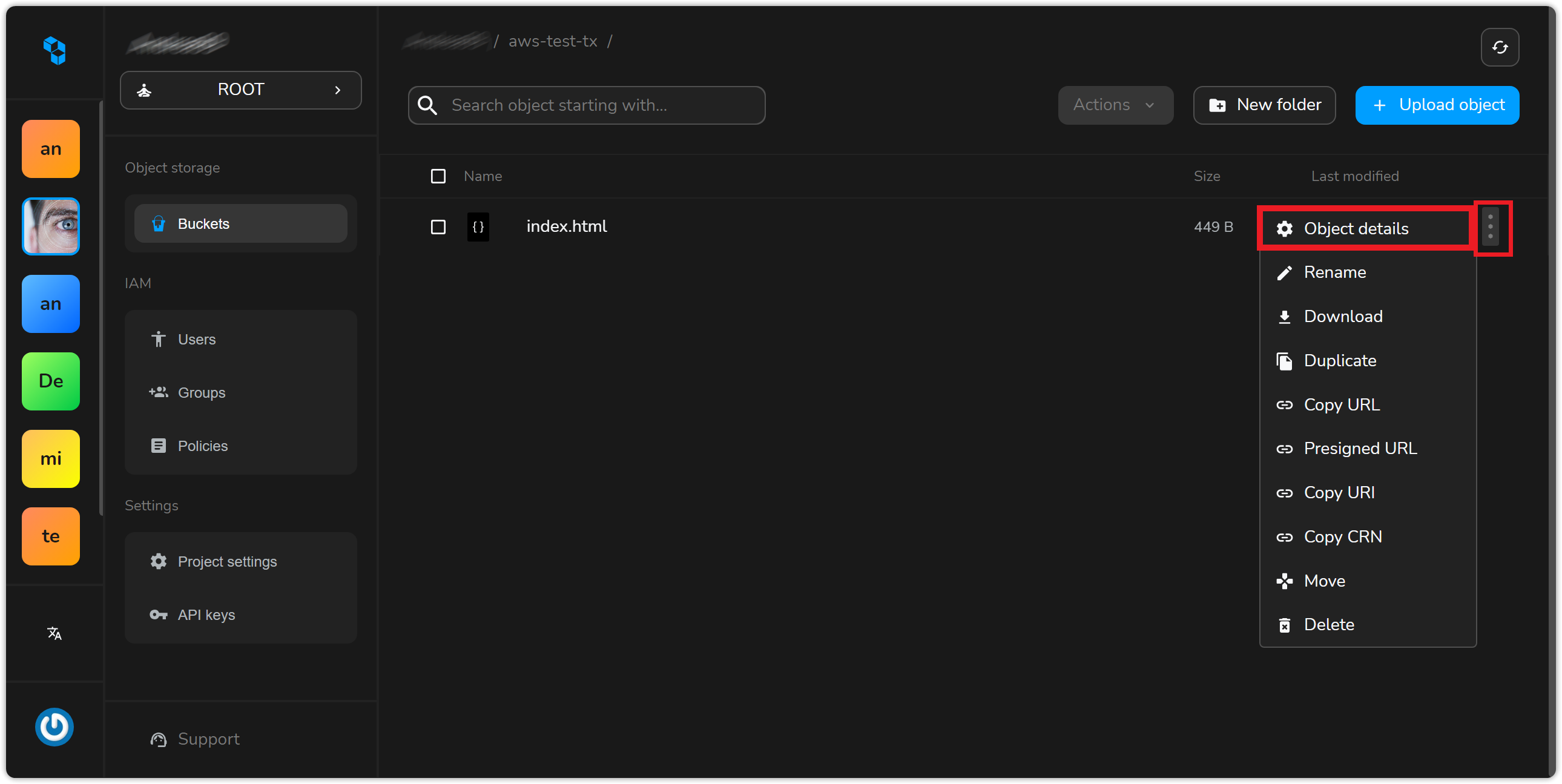This screenshot has height=784, width=1562.
Task: Sort by the Name column header
Action: pyautogui.click(x=483, y=176)
